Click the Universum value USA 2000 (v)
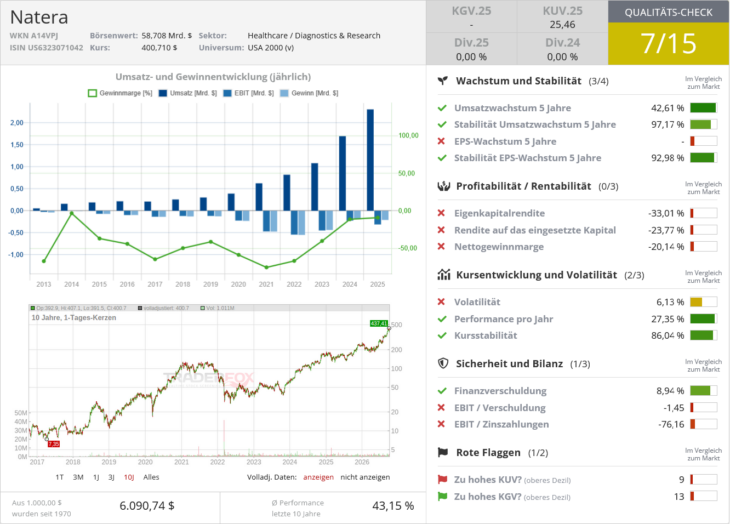 [270, 47]
